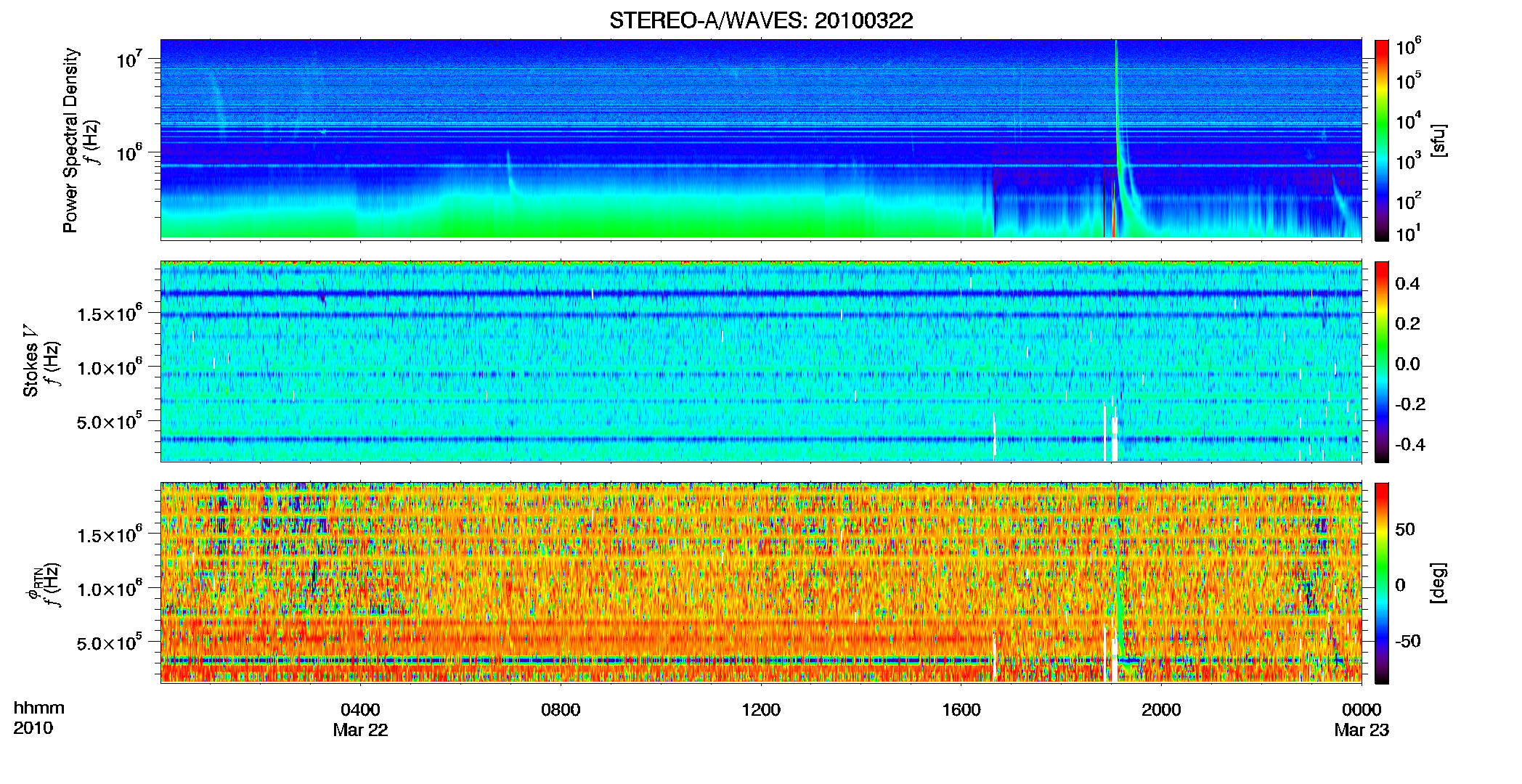This screenshot has height=784, width=1522.
Task: Click the 2010 year label
Action: 33,728
